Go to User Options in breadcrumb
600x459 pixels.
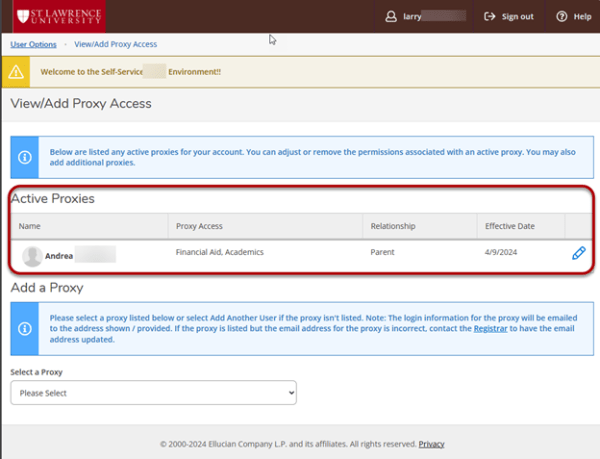(x=33, y=44)
